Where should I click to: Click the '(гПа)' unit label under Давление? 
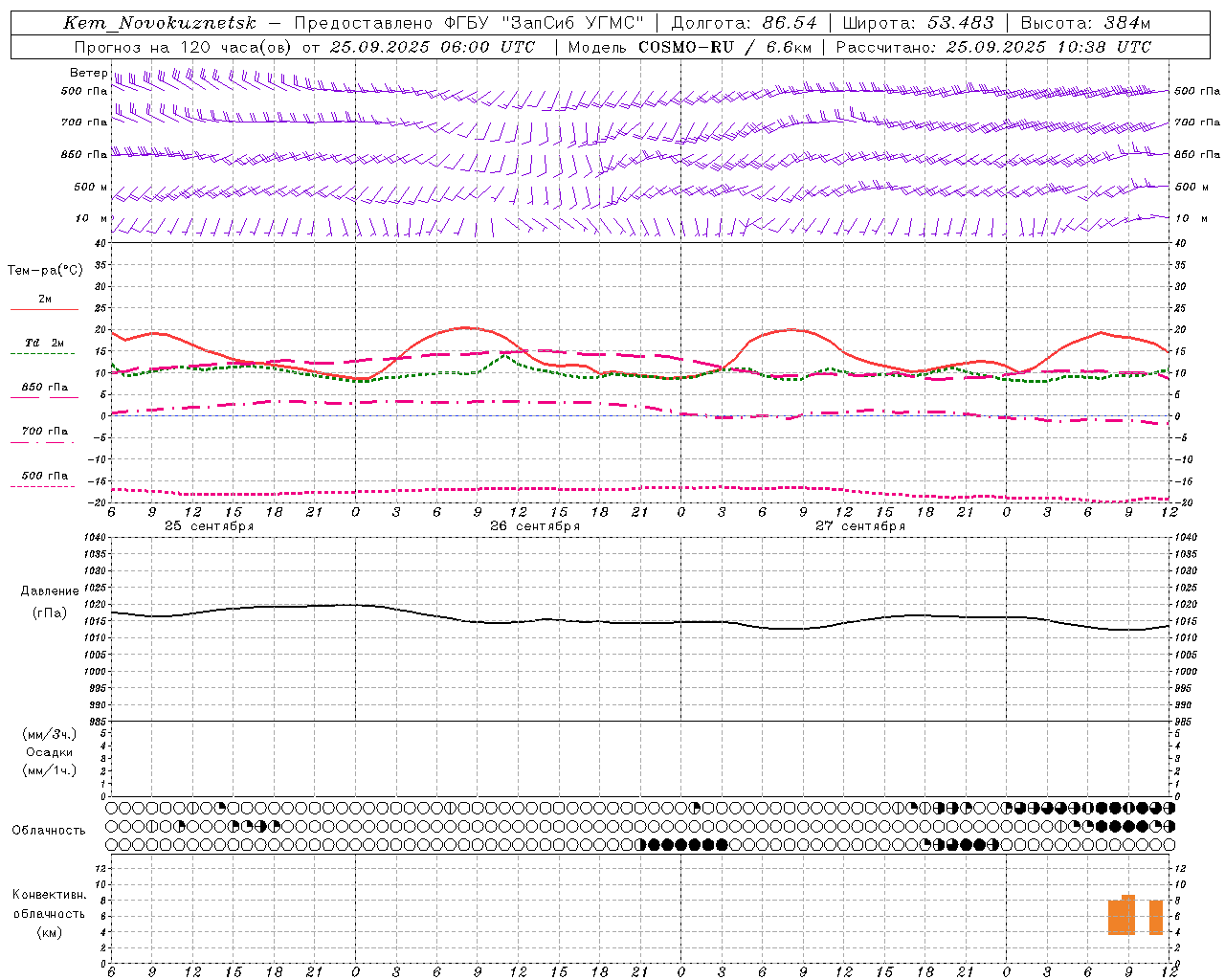[x=50, y=613]
